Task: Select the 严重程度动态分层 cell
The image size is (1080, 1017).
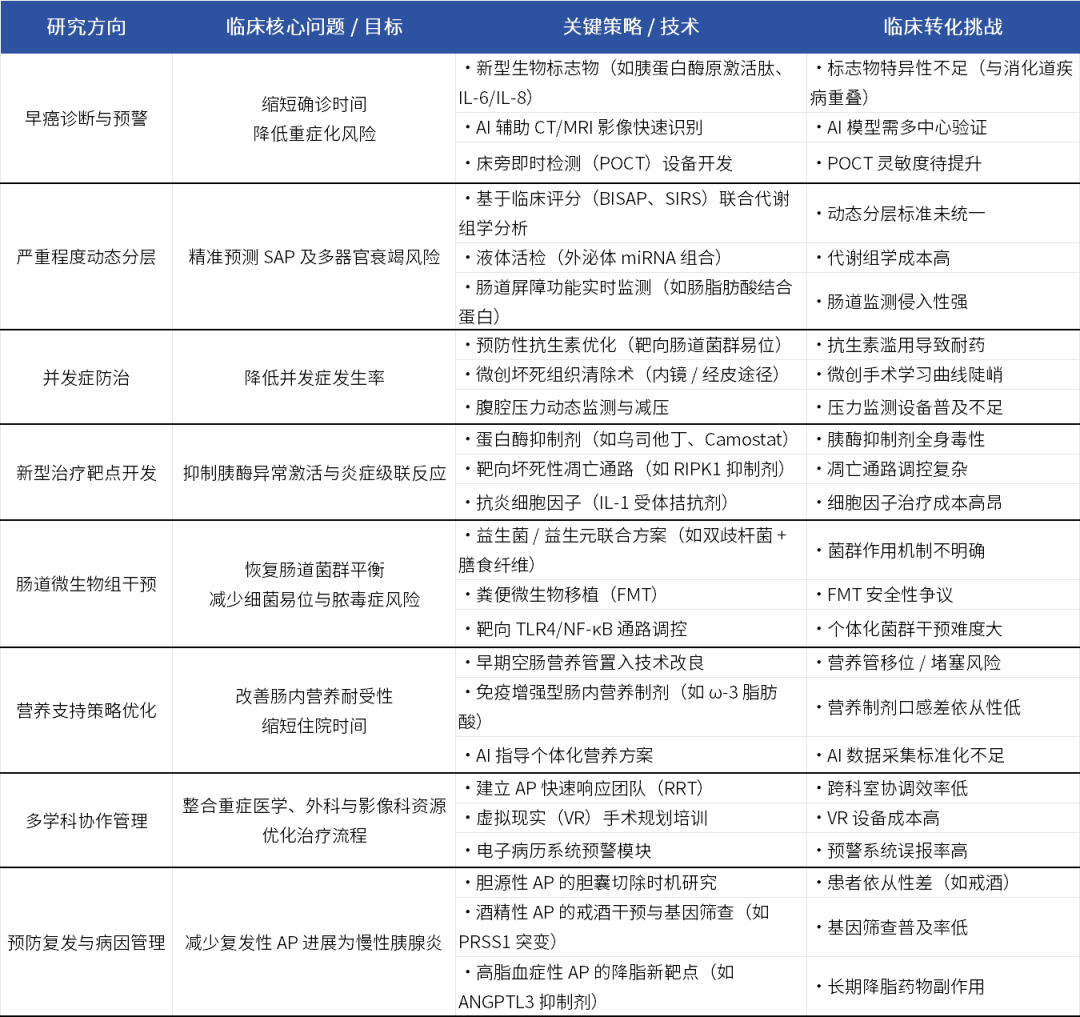Action: (87, 254)
